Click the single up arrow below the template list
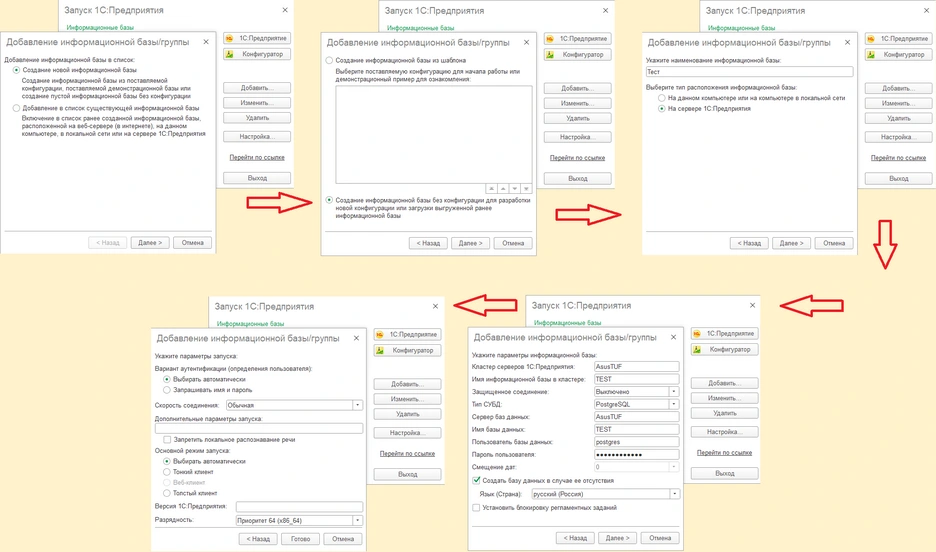936x552 pixels. [x=503, y=189]
